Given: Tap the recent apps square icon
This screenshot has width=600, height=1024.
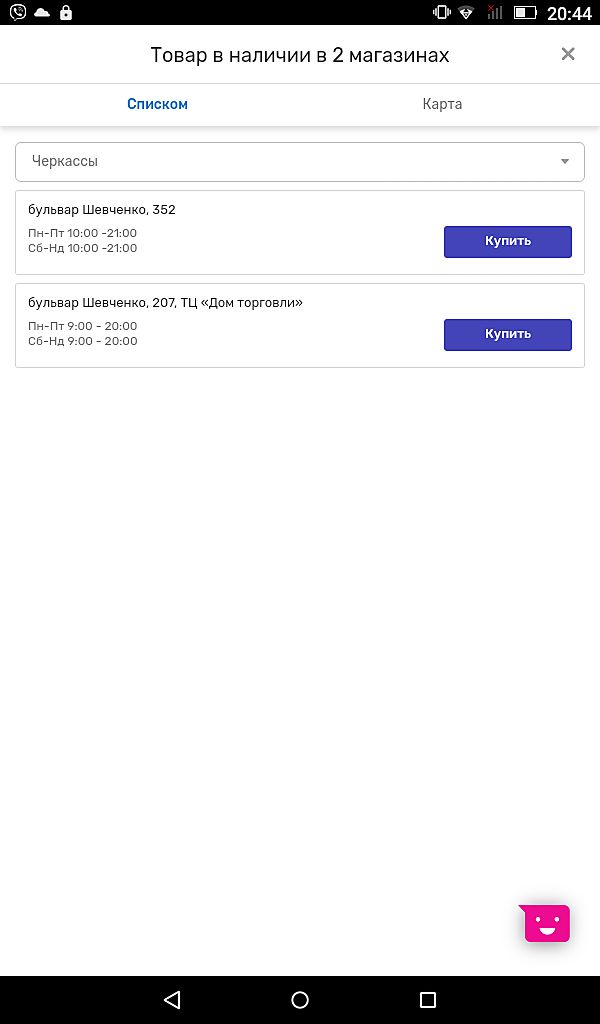Looking at the screenshot, I should [x=428, y=999].
